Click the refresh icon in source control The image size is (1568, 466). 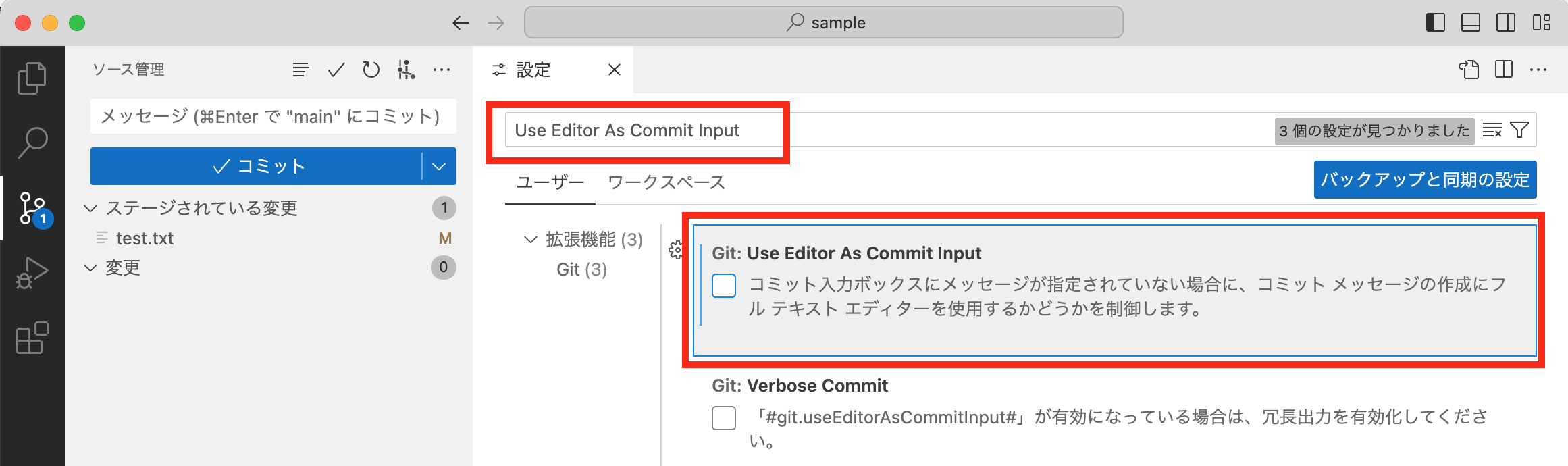371,70
